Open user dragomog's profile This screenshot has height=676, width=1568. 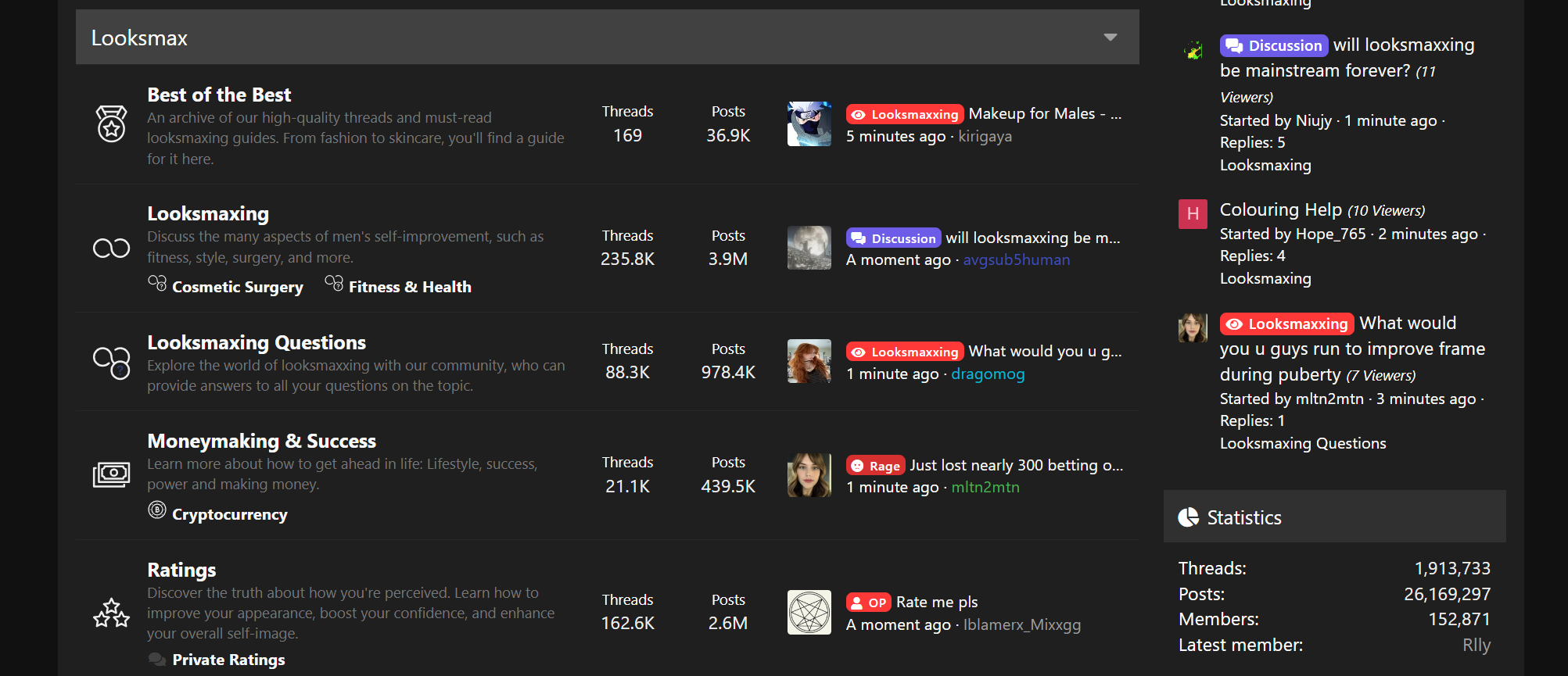click(988, 374)
